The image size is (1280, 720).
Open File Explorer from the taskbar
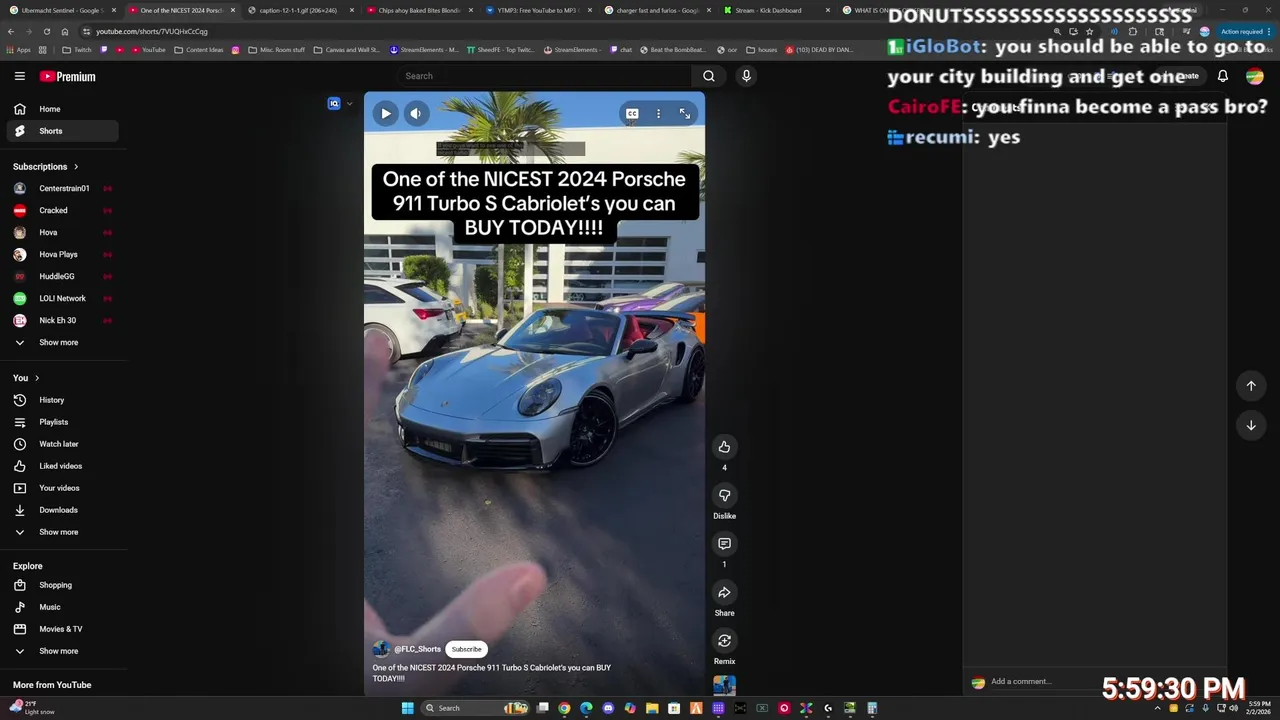tap(652, 708)
